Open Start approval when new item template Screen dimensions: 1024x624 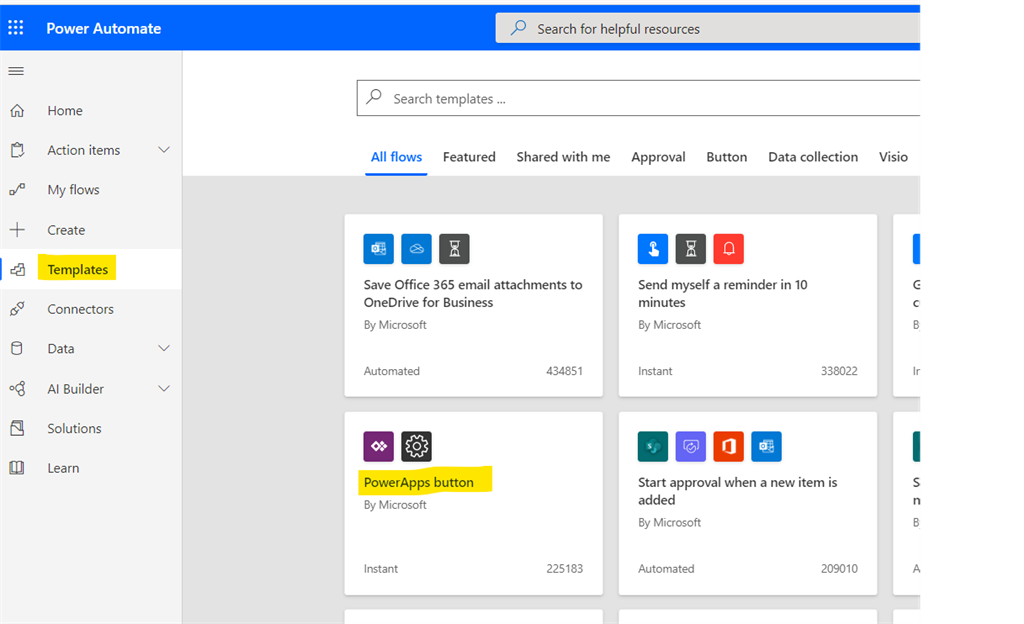(737, 491)
